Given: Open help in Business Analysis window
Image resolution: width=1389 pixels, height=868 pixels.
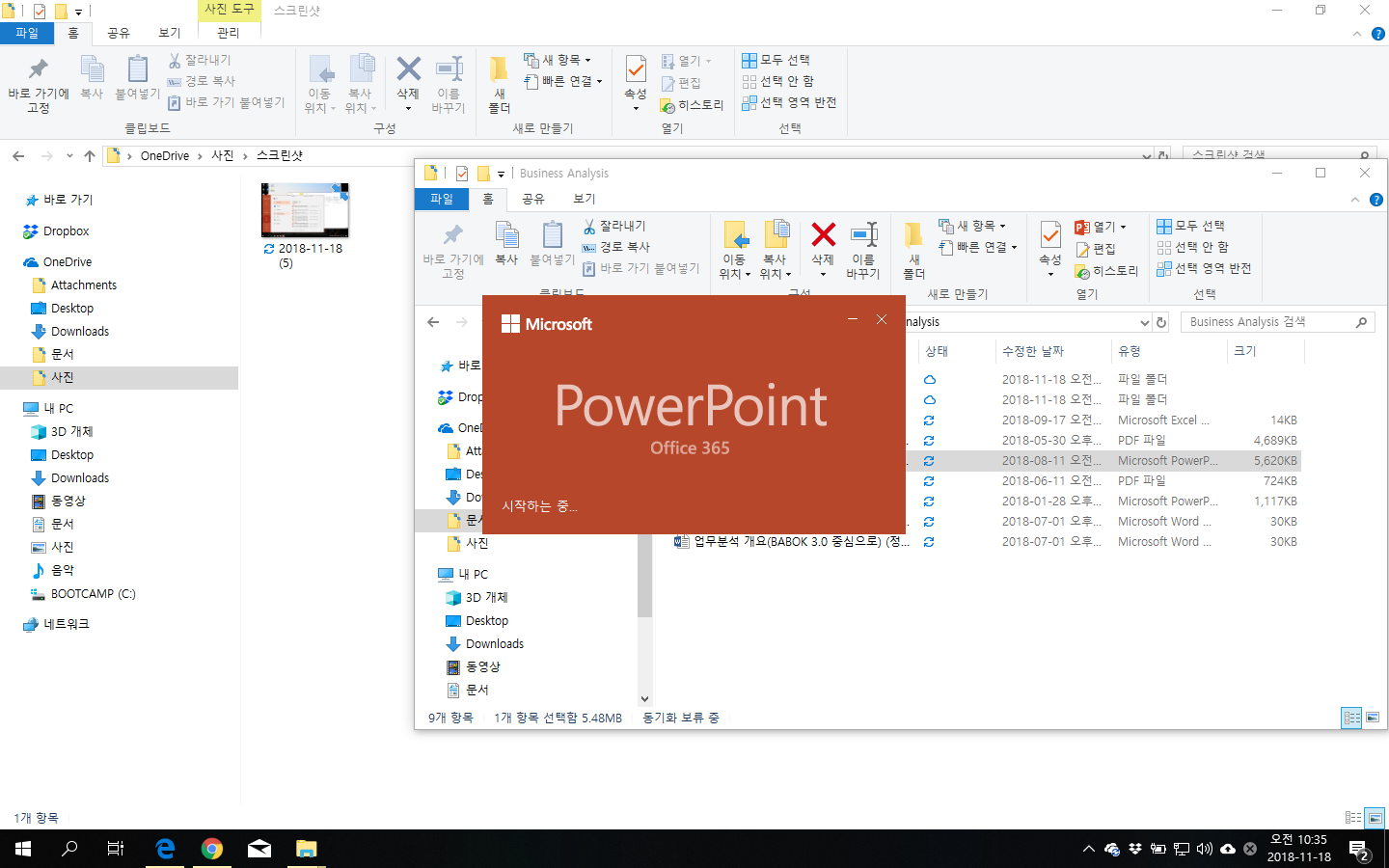Looking at the screenshot, I should pyautogui.click(x=1376, y=200).
